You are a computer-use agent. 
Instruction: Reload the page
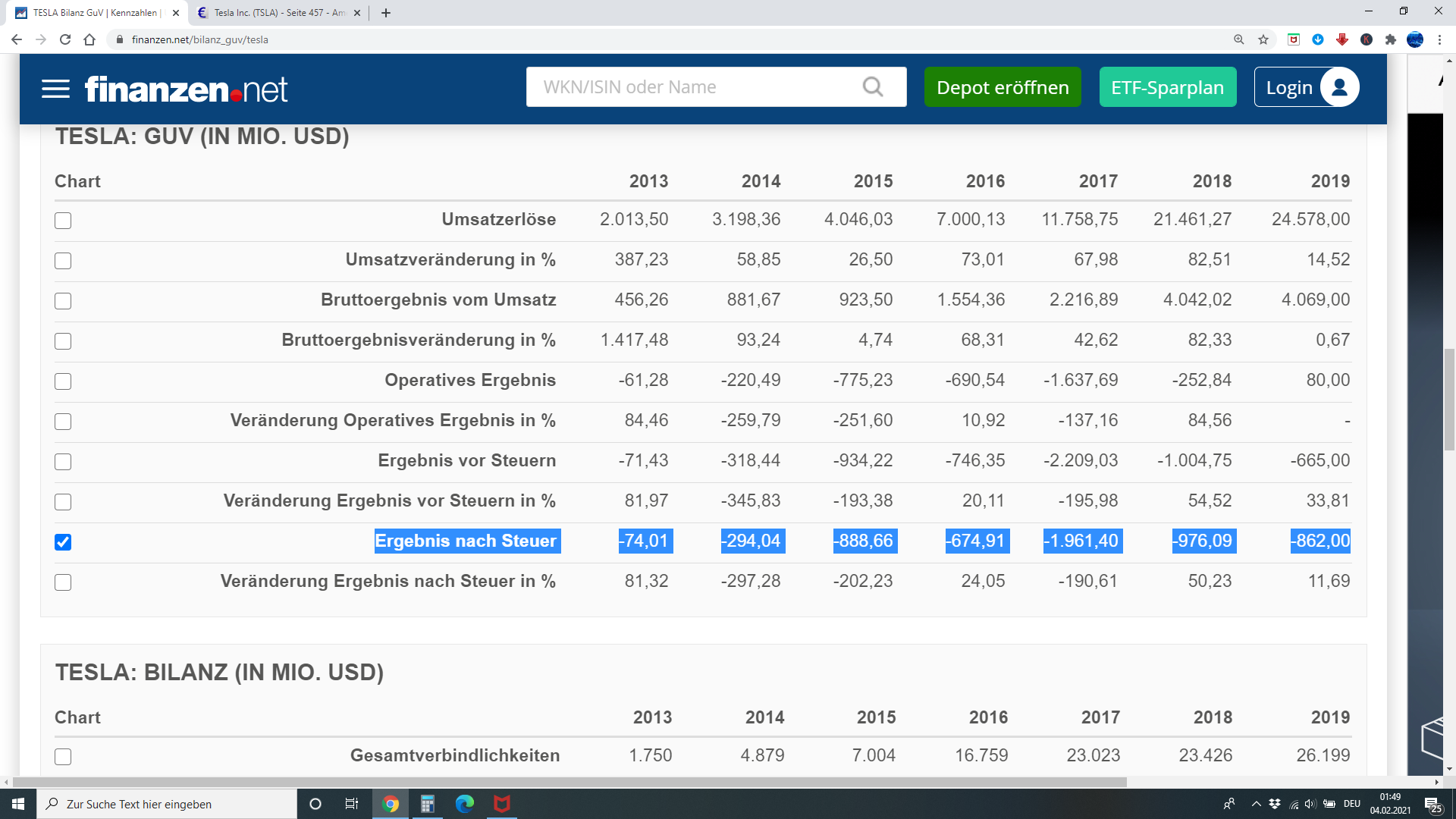click(65, 39)
